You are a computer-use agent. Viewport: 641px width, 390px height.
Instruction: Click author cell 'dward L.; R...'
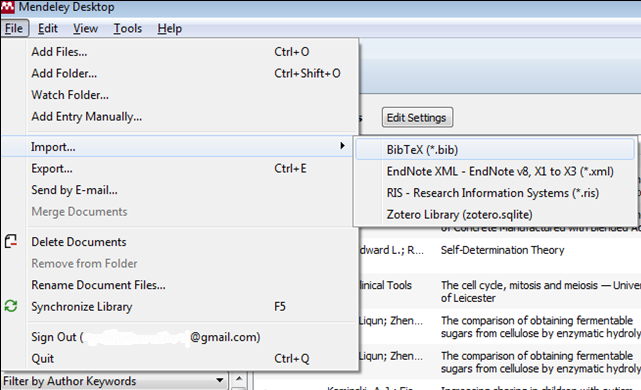[391, 250]
